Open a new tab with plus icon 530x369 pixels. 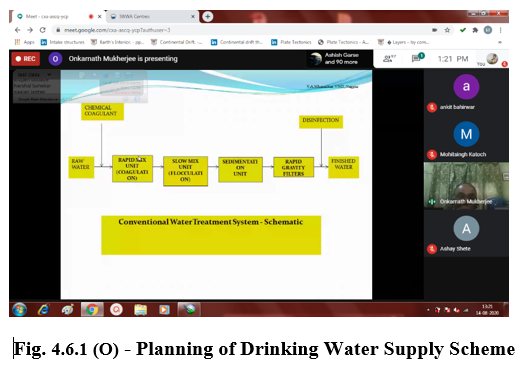pos(208,16)
